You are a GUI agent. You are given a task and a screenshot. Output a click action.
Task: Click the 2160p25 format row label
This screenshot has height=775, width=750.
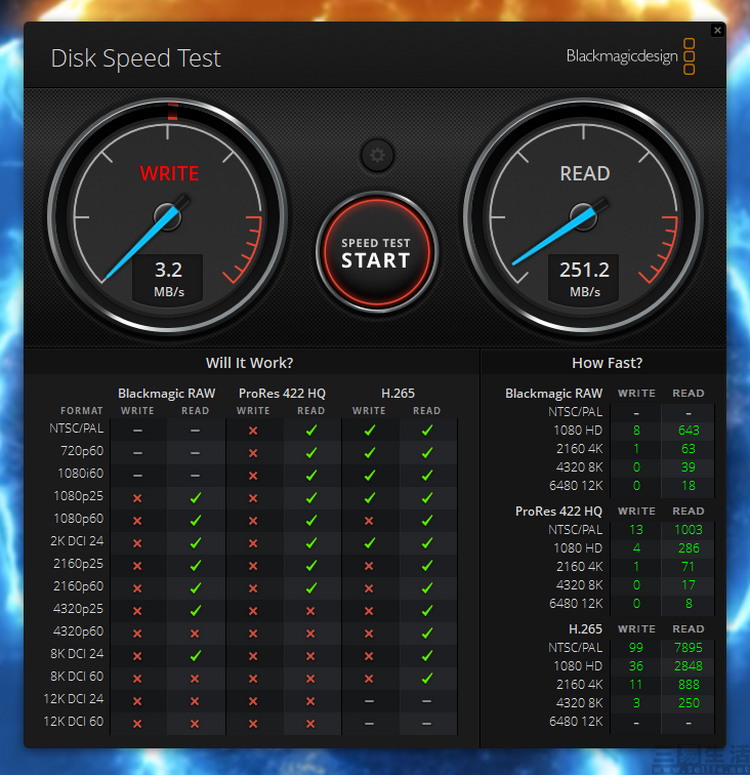79,563
